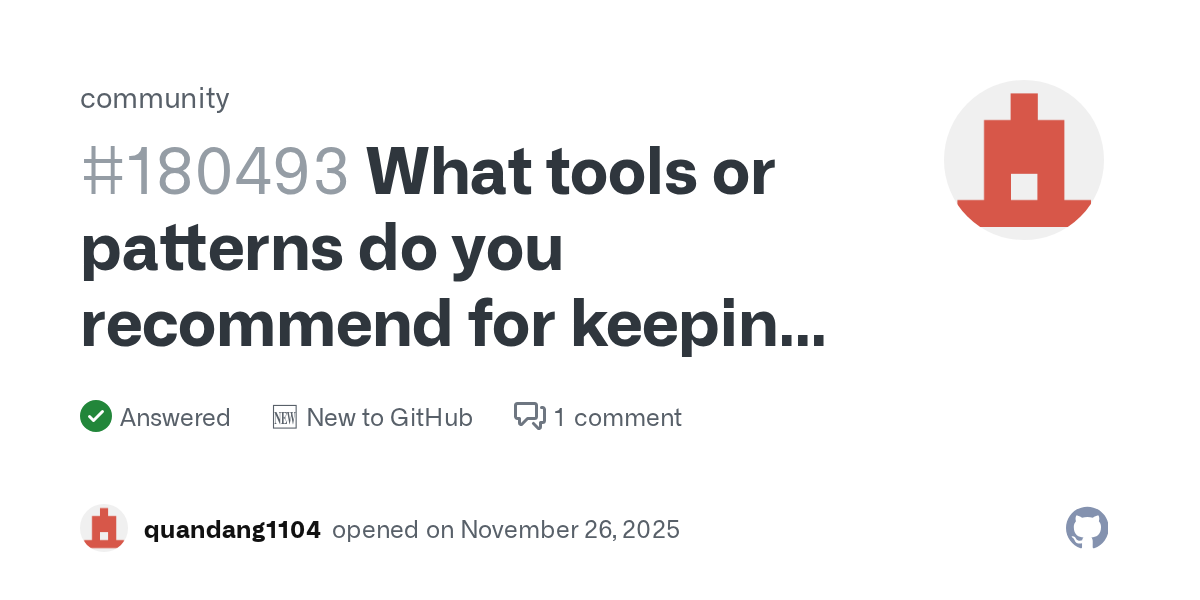Open the large red avatar image

click(x=1023, y=160)
